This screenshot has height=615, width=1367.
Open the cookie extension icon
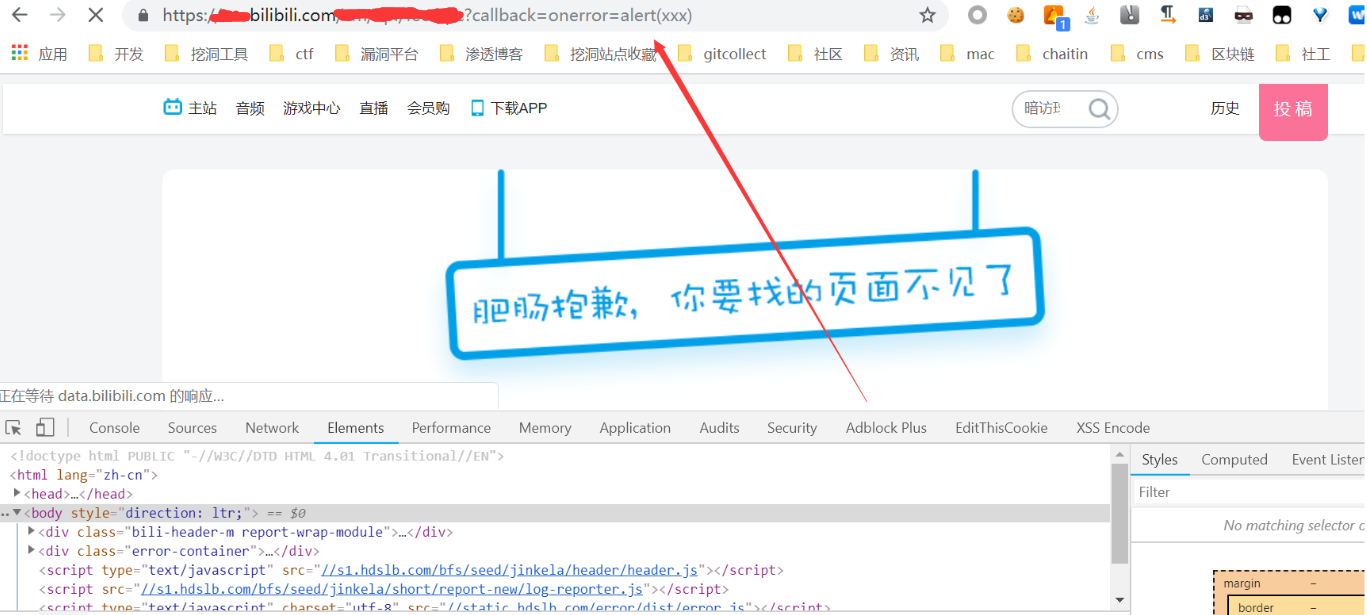1016,15
